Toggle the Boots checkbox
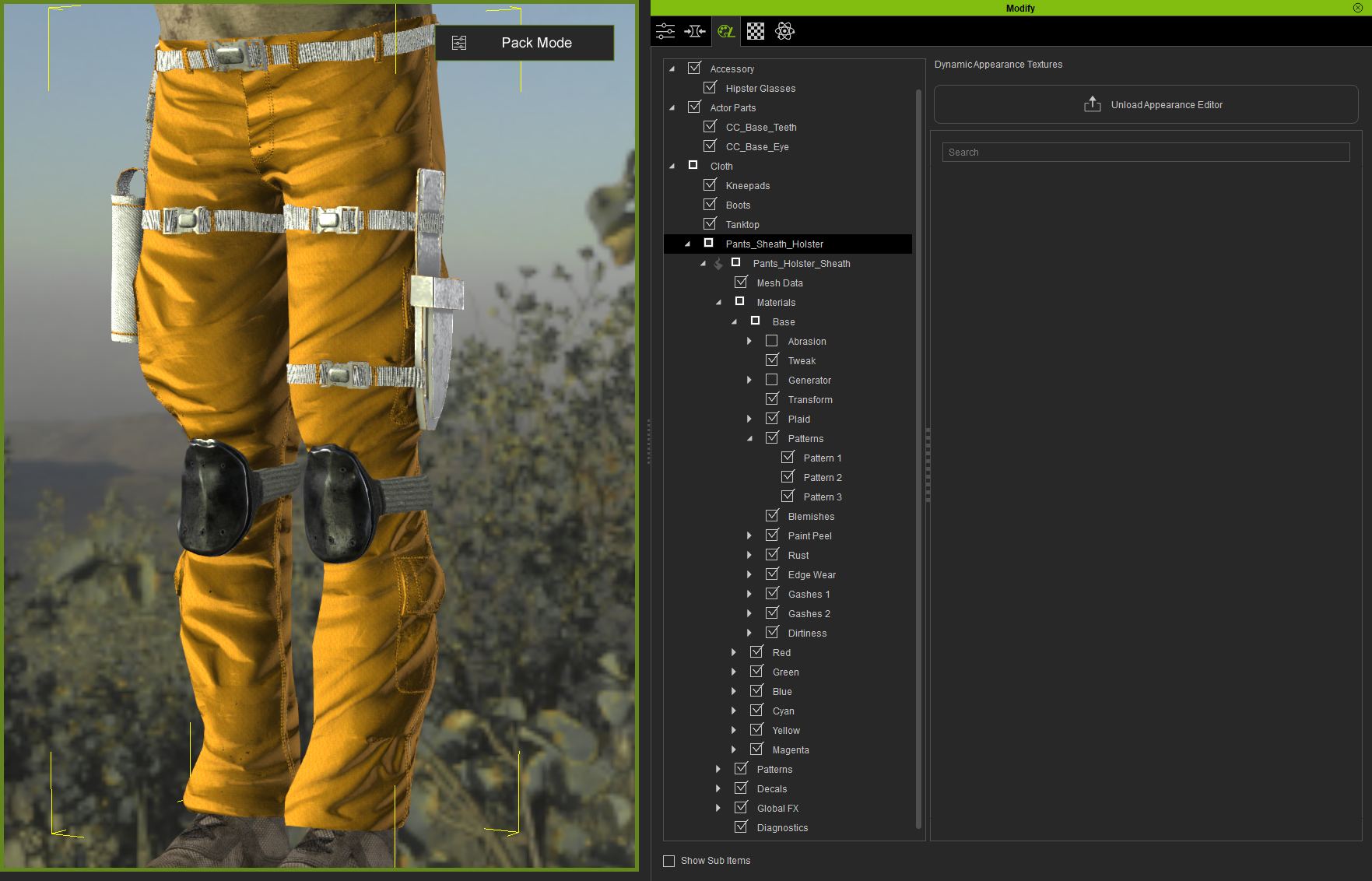 tap(710, 205)
